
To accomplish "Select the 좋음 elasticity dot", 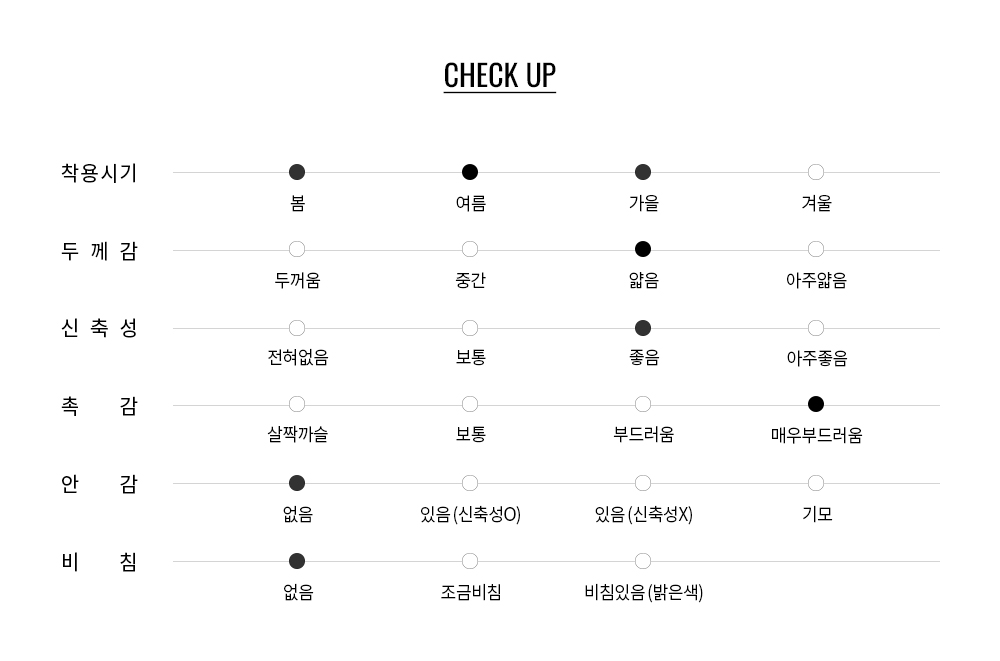I will [643, 328].
